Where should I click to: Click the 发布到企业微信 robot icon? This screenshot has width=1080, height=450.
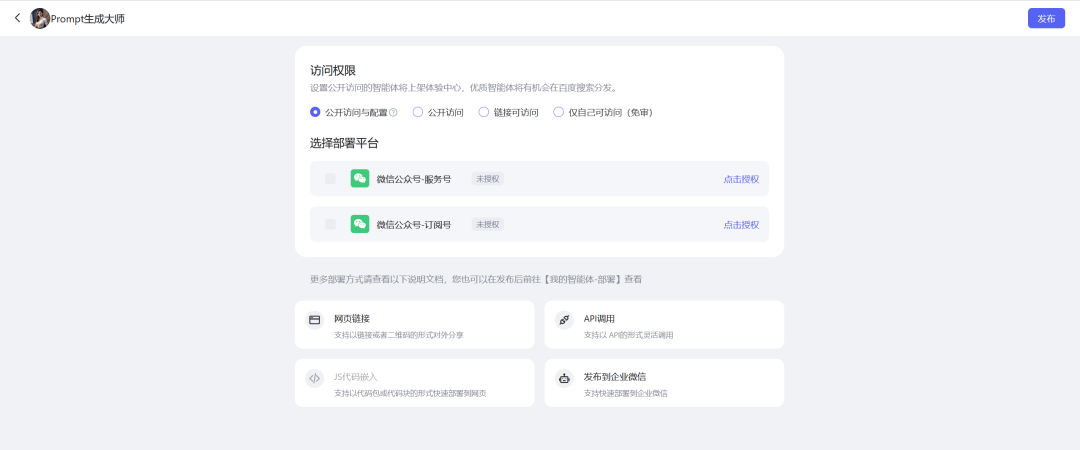(x=565, y=378)
